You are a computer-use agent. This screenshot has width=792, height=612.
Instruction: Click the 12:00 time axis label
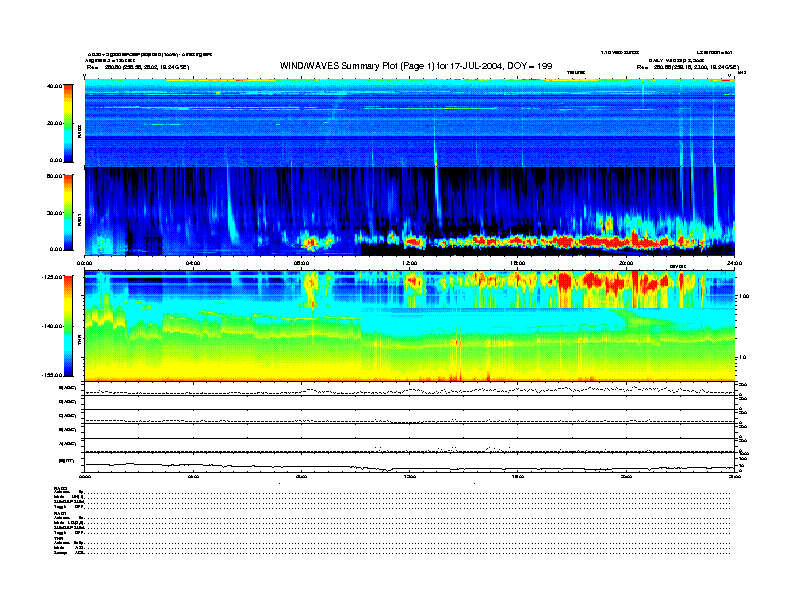coord(410,263)
